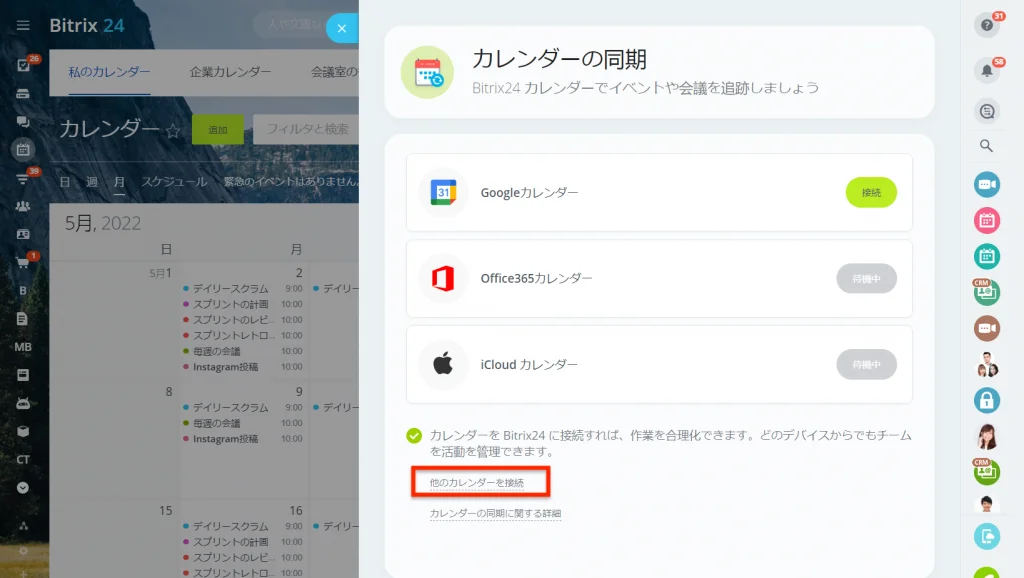Viewport: 1024px width, 578px height.
Task: Click the Bitrix 24 logo
Action: click(x=87, y=25)
